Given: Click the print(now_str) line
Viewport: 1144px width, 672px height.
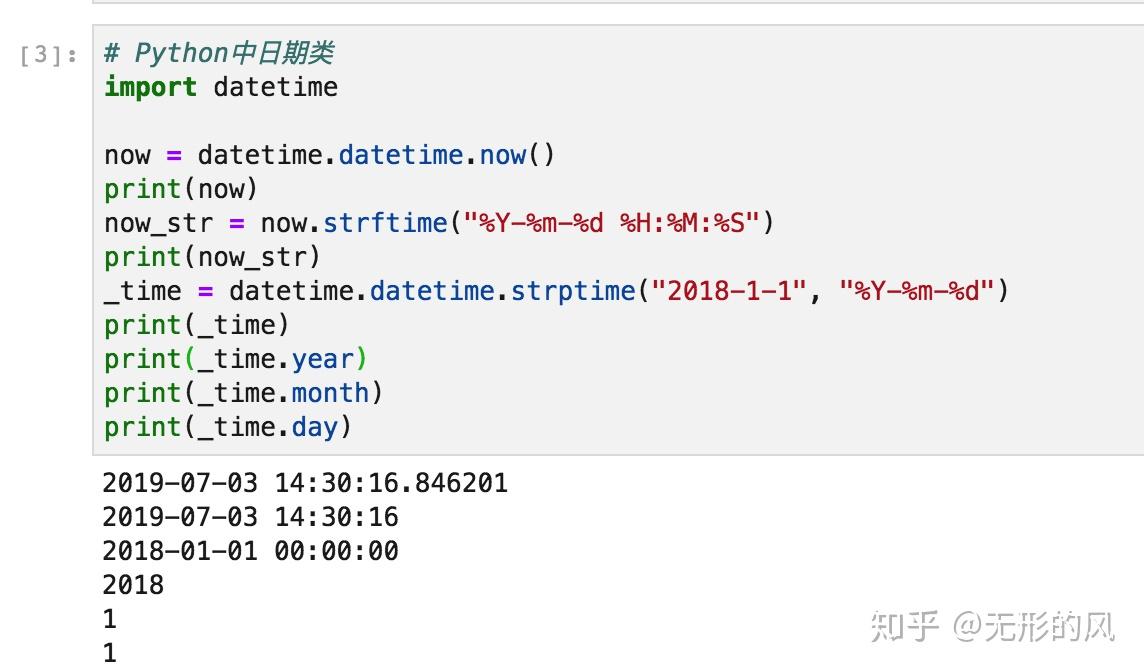Looking at the screenshot, I should click(212, 258).
